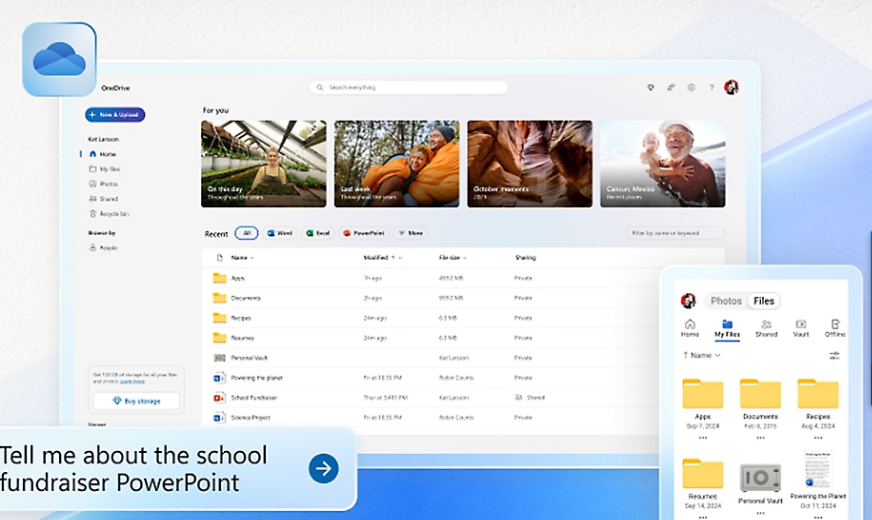Open the Apps folder icon in mobile panel

(703, 394)
